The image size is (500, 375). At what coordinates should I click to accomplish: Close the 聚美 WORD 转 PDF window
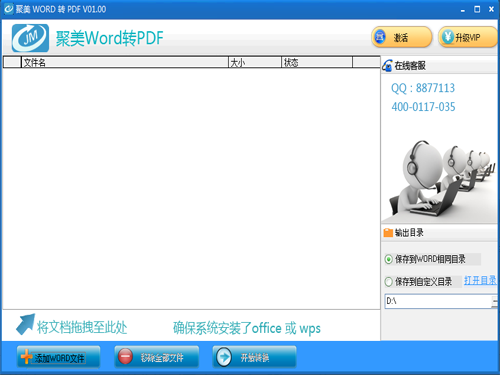tap(491, 9)
